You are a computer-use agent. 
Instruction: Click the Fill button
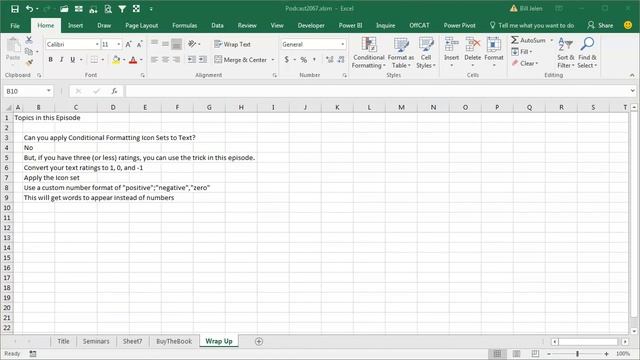[522, 52]
